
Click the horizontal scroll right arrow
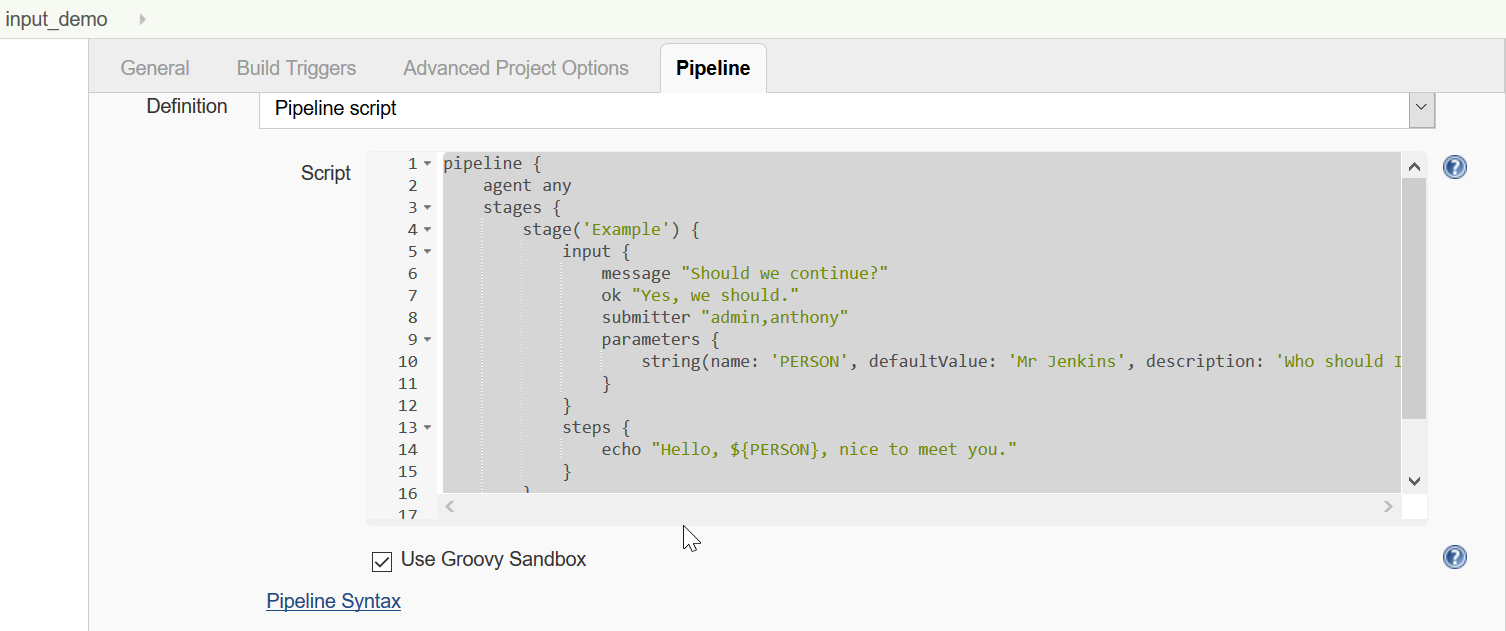click(1388, 506)
